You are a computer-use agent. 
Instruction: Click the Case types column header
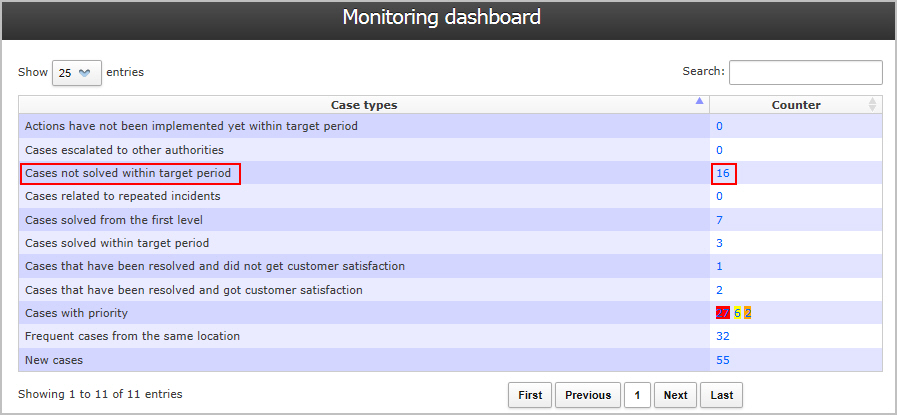click(364, 105)
